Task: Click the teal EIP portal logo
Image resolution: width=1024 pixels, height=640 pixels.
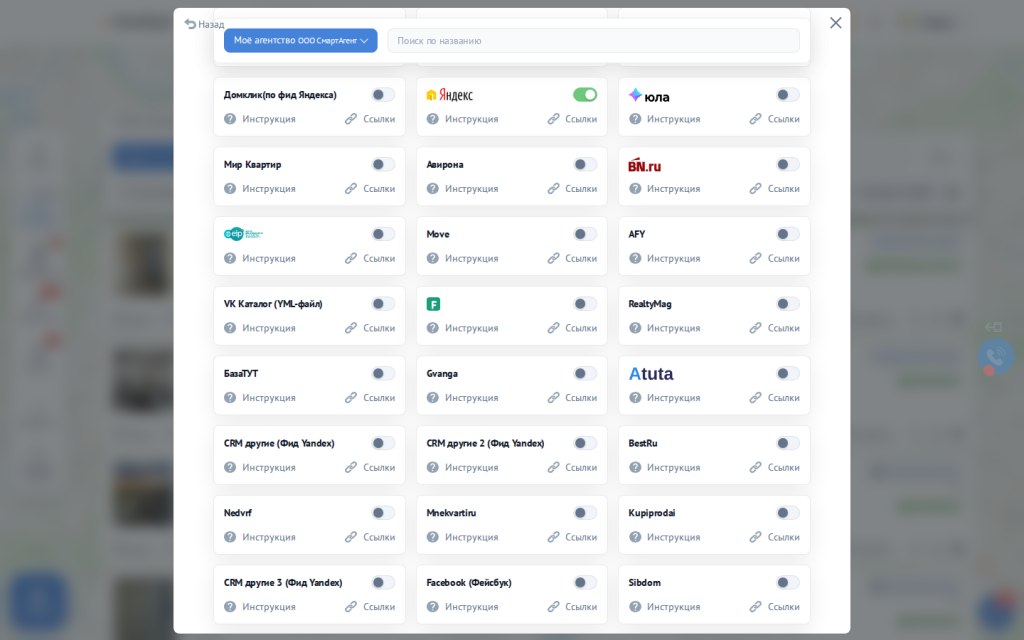Action: [244, 234]
